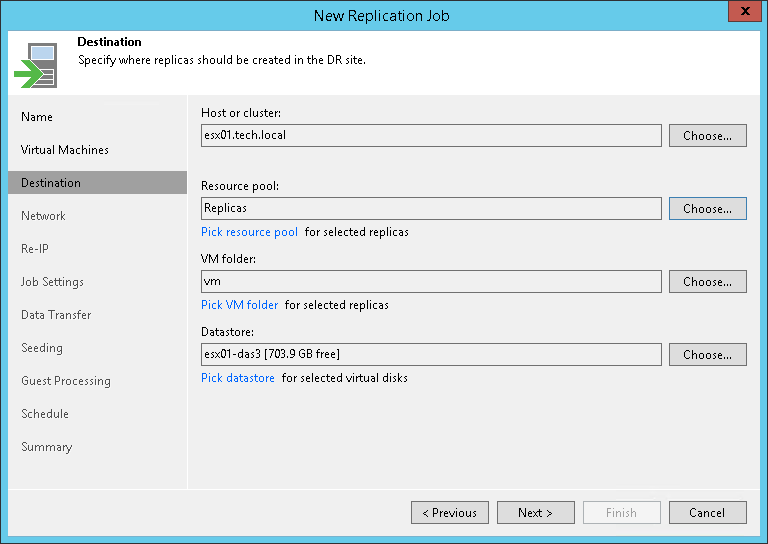
Task: Click the Pick datastore link
Action: point(238,378)
